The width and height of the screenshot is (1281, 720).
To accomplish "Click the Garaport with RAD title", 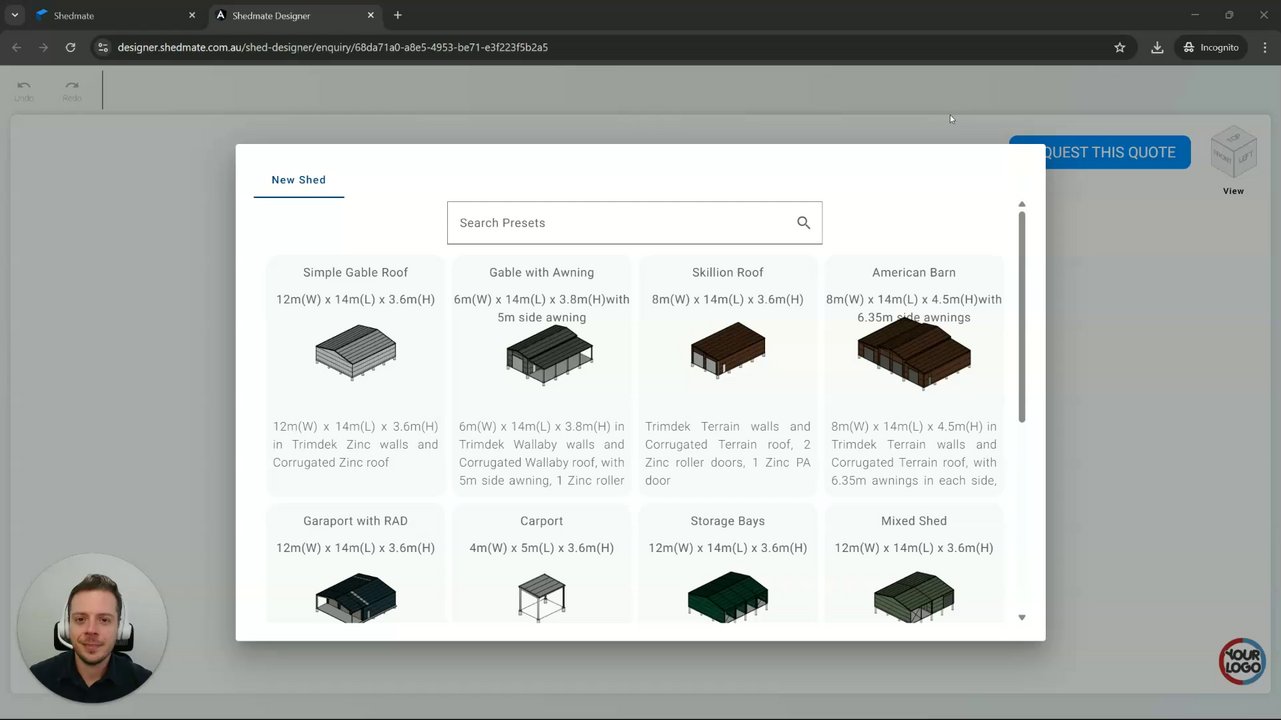I will click(x=356, y=521).
